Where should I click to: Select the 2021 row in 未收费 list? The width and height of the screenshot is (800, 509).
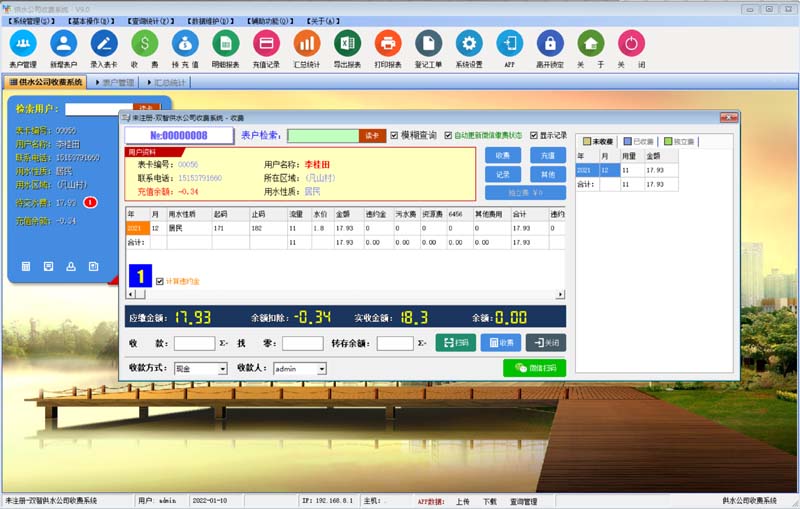point(627,170)
